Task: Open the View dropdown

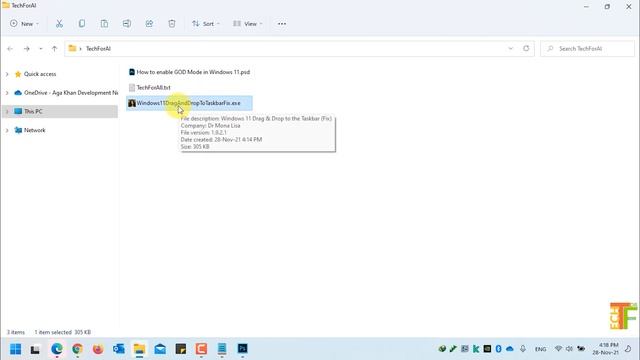Action: [247, 24]
